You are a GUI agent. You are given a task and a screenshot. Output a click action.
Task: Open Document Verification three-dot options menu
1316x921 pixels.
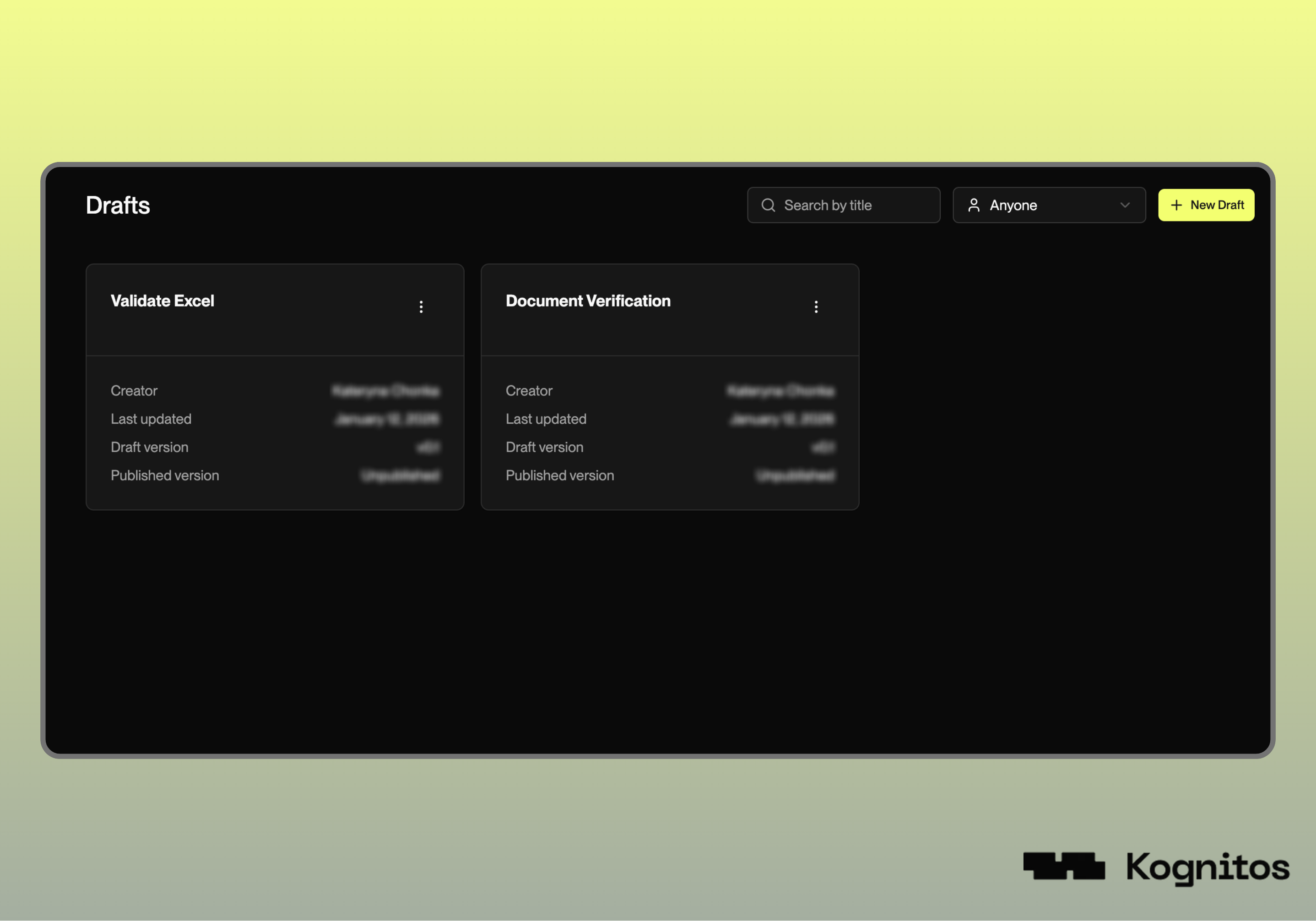tap(816, 307)
